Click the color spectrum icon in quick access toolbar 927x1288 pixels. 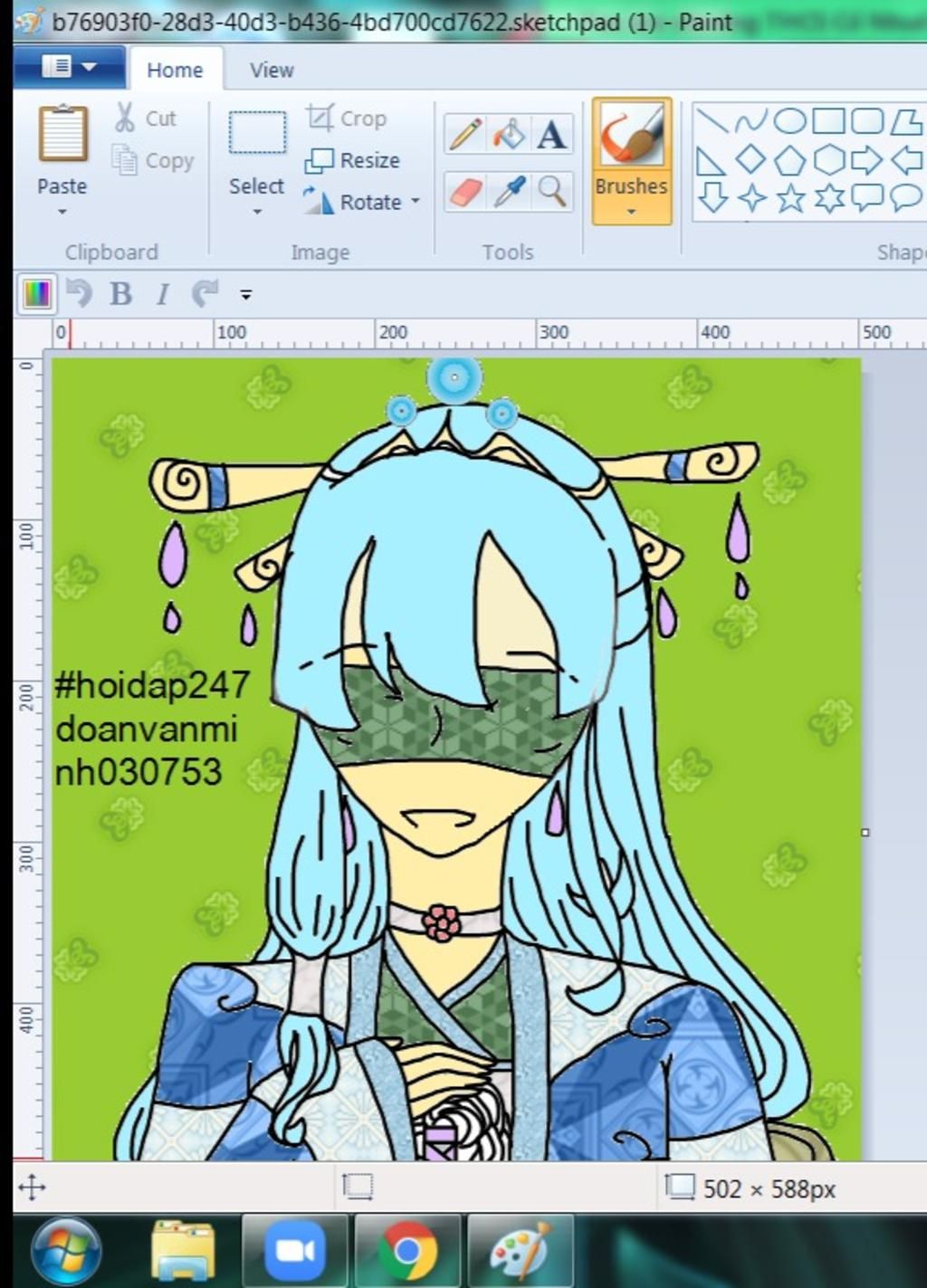36,293
